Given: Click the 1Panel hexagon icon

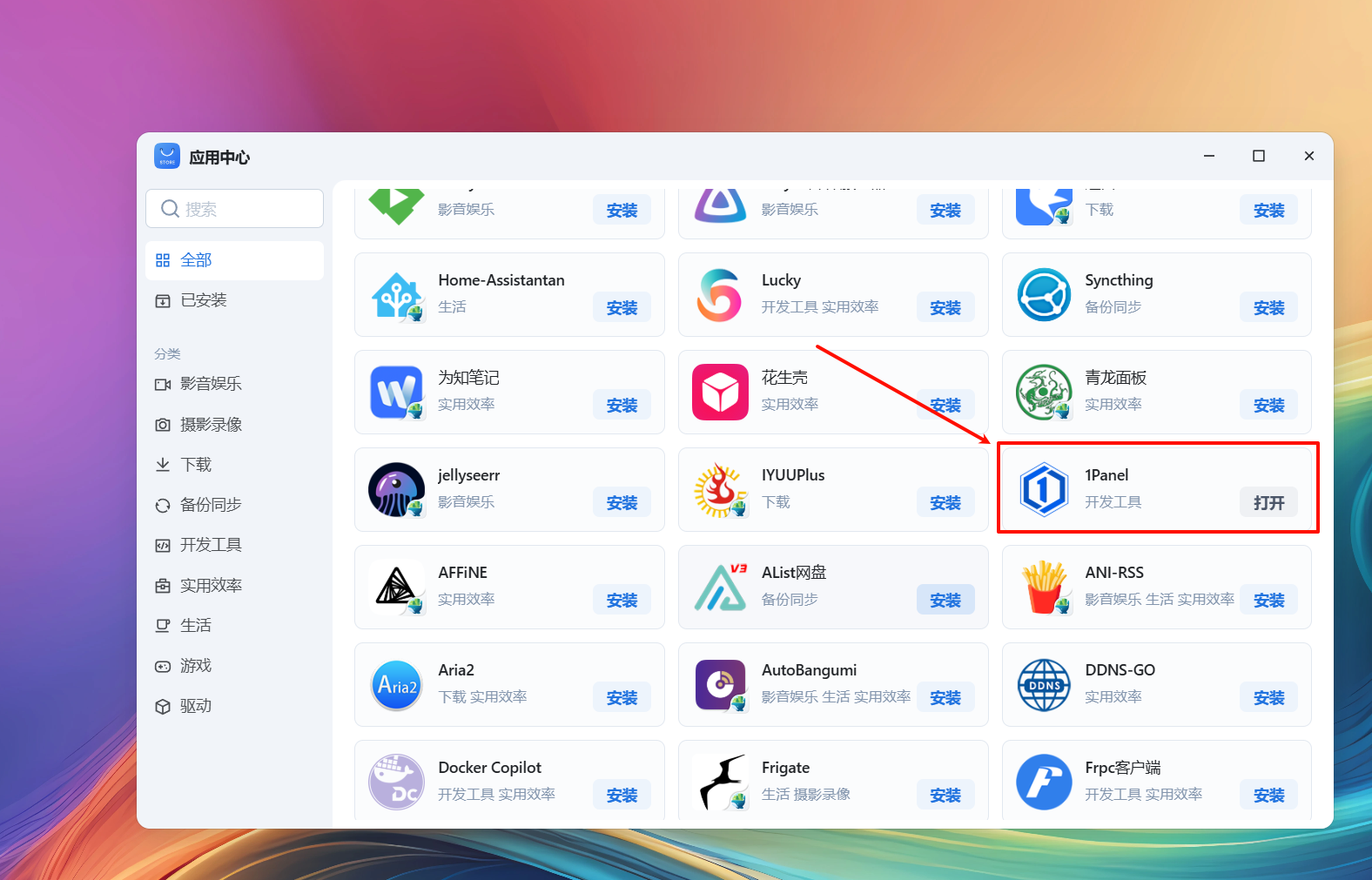Looking at the screenshot, I should [x=1044, y=490].
